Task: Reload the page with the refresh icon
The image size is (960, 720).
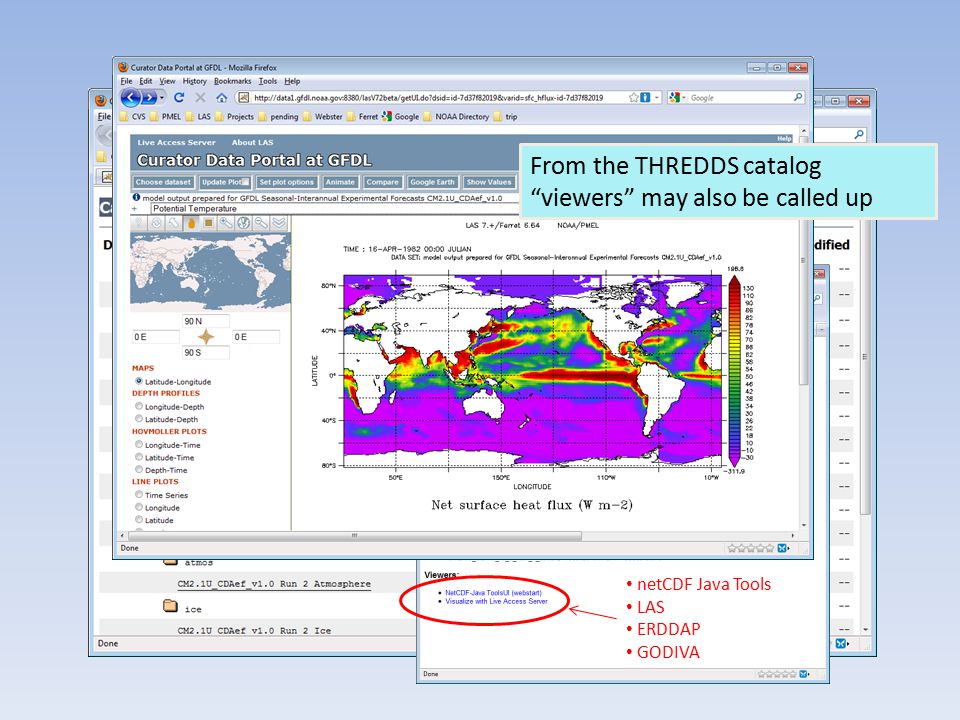Action: pos(179,97)
